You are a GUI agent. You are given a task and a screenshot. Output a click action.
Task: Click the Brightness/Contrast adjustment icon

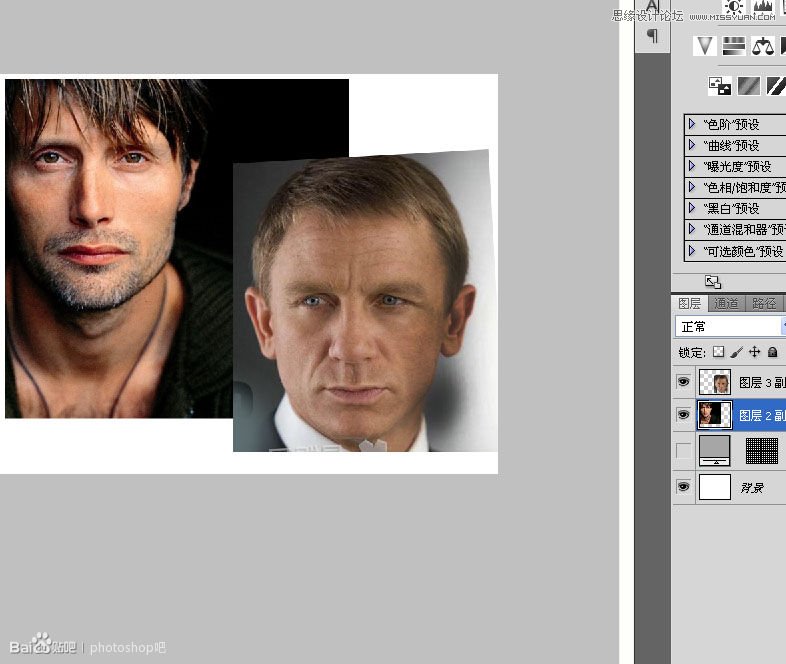pyautogui.click(x=734, y=6)
